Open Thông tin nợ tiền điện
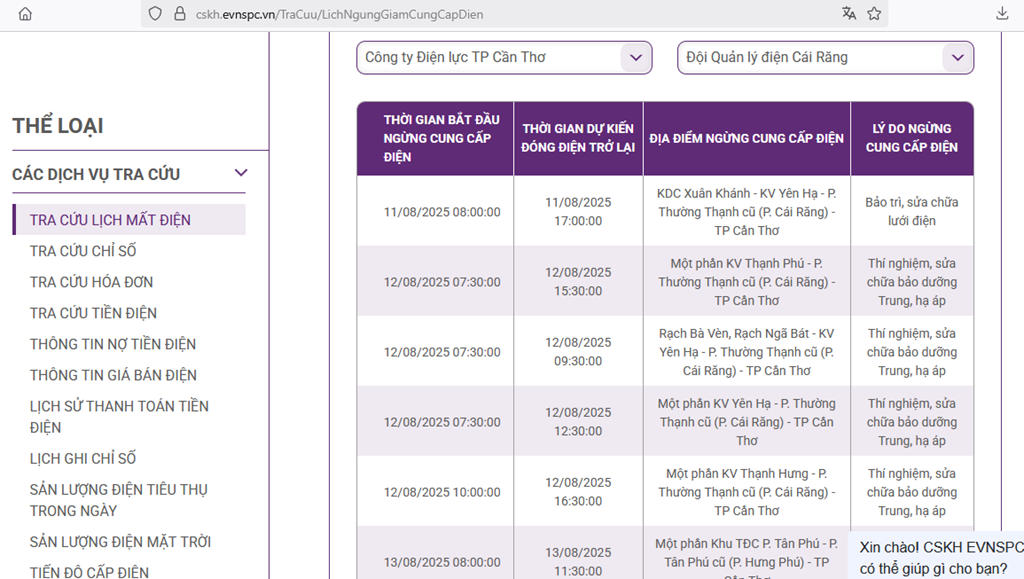 113,344
